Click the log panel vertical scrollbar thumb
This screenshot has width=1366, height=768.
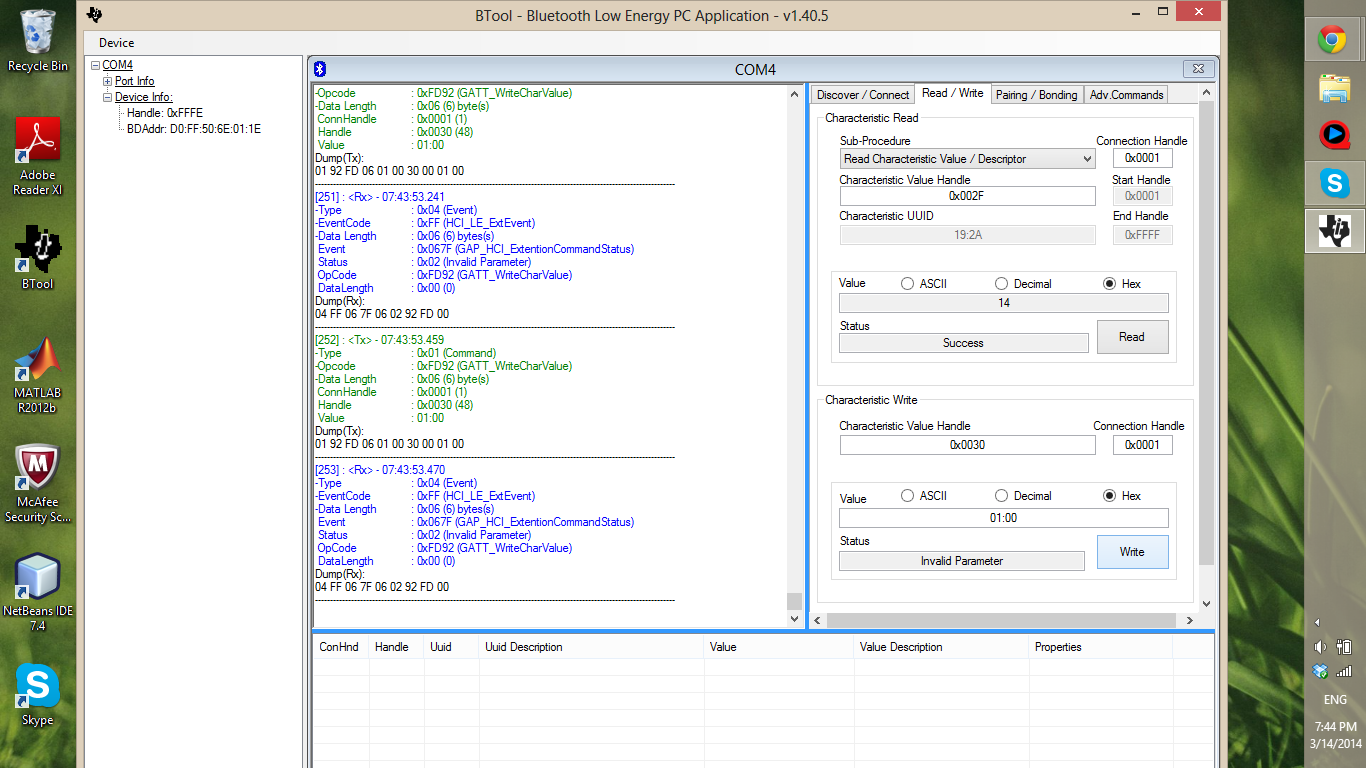coord(794,601)
